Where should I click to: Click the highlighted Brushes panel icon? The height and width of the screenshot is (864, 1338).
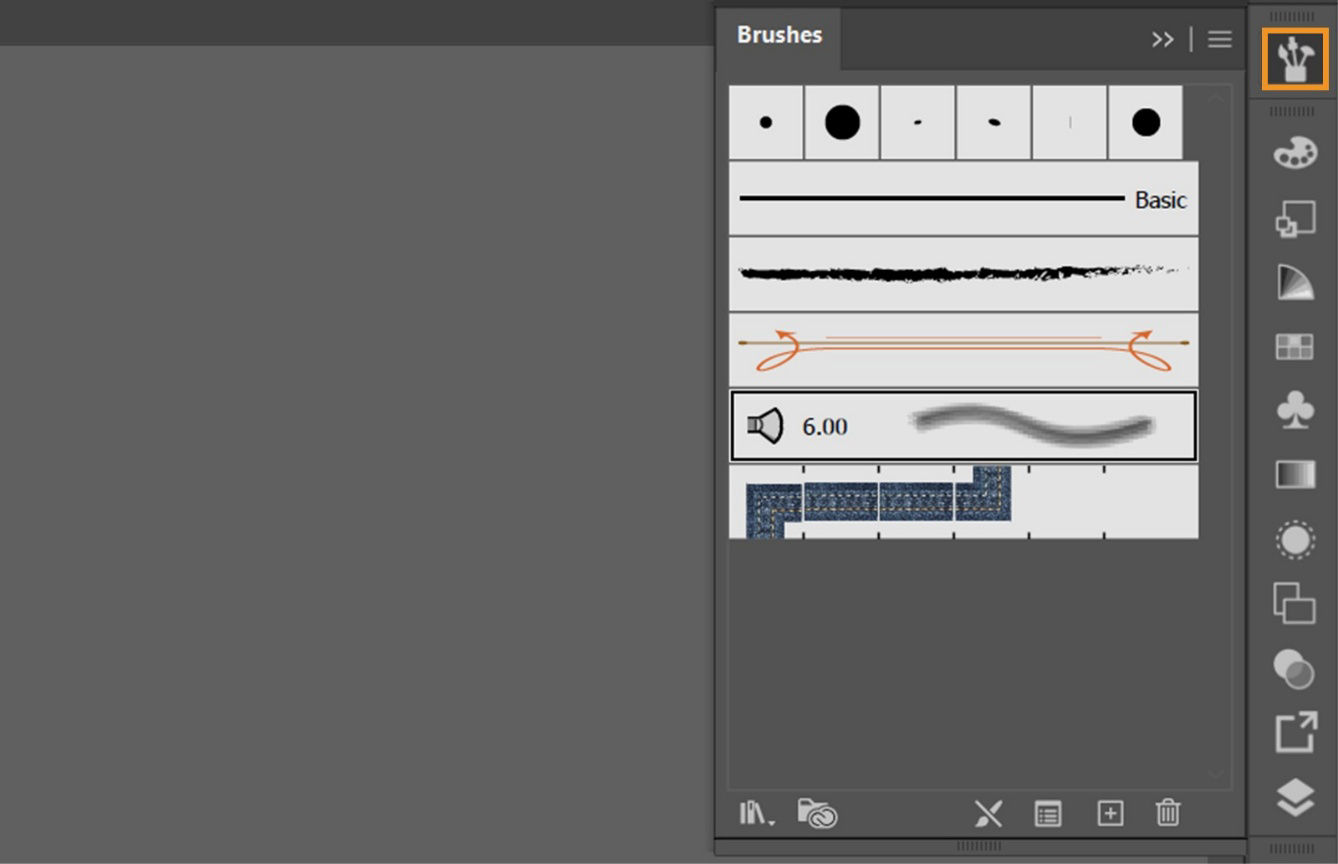pyautogui.click(x=1294, y=58)
